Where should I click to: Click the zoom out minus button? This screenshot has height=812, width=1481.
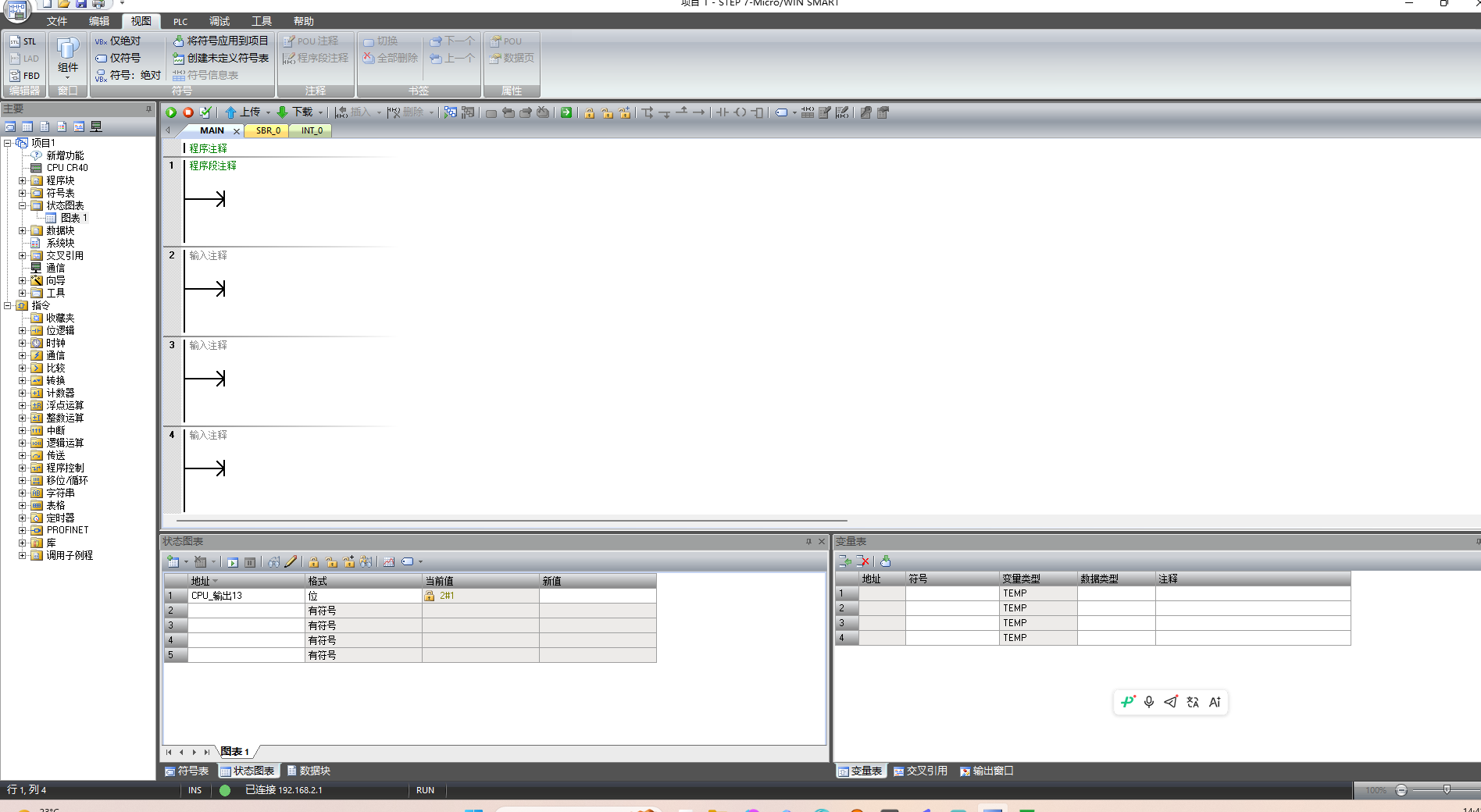(1401, 790)
